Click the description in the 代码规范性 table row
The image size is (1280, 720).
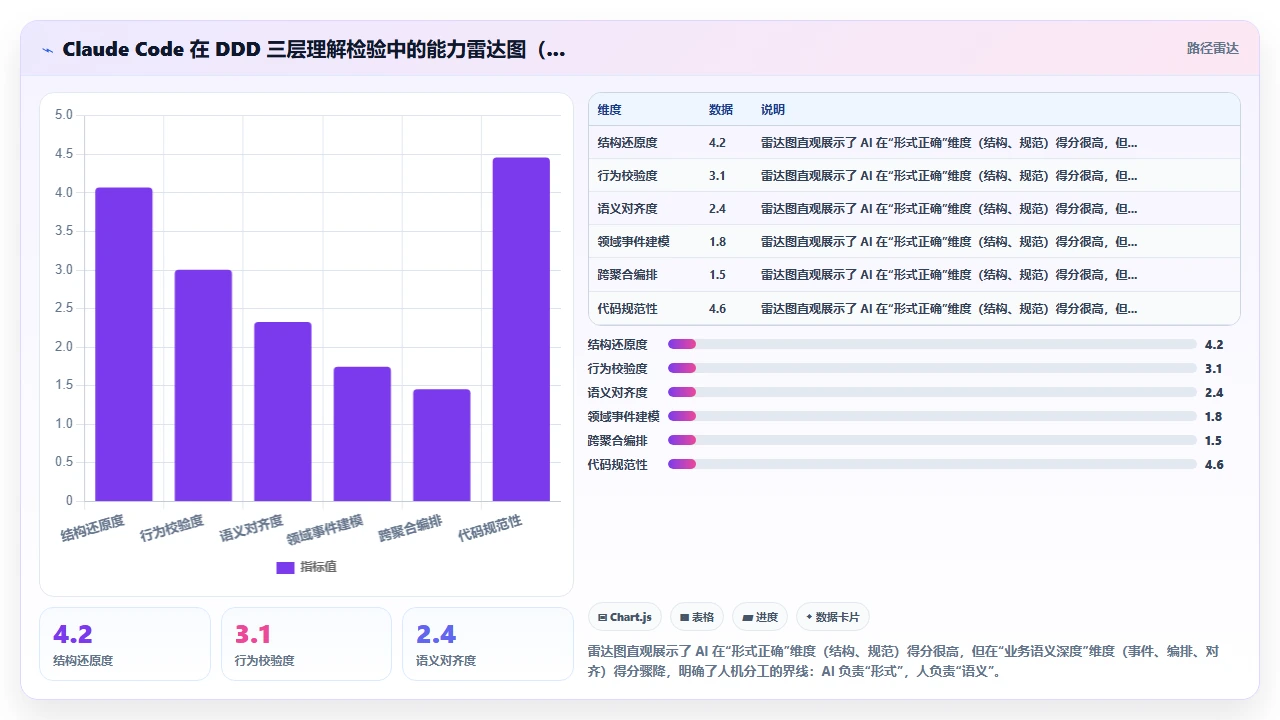[x=949, y=309]
